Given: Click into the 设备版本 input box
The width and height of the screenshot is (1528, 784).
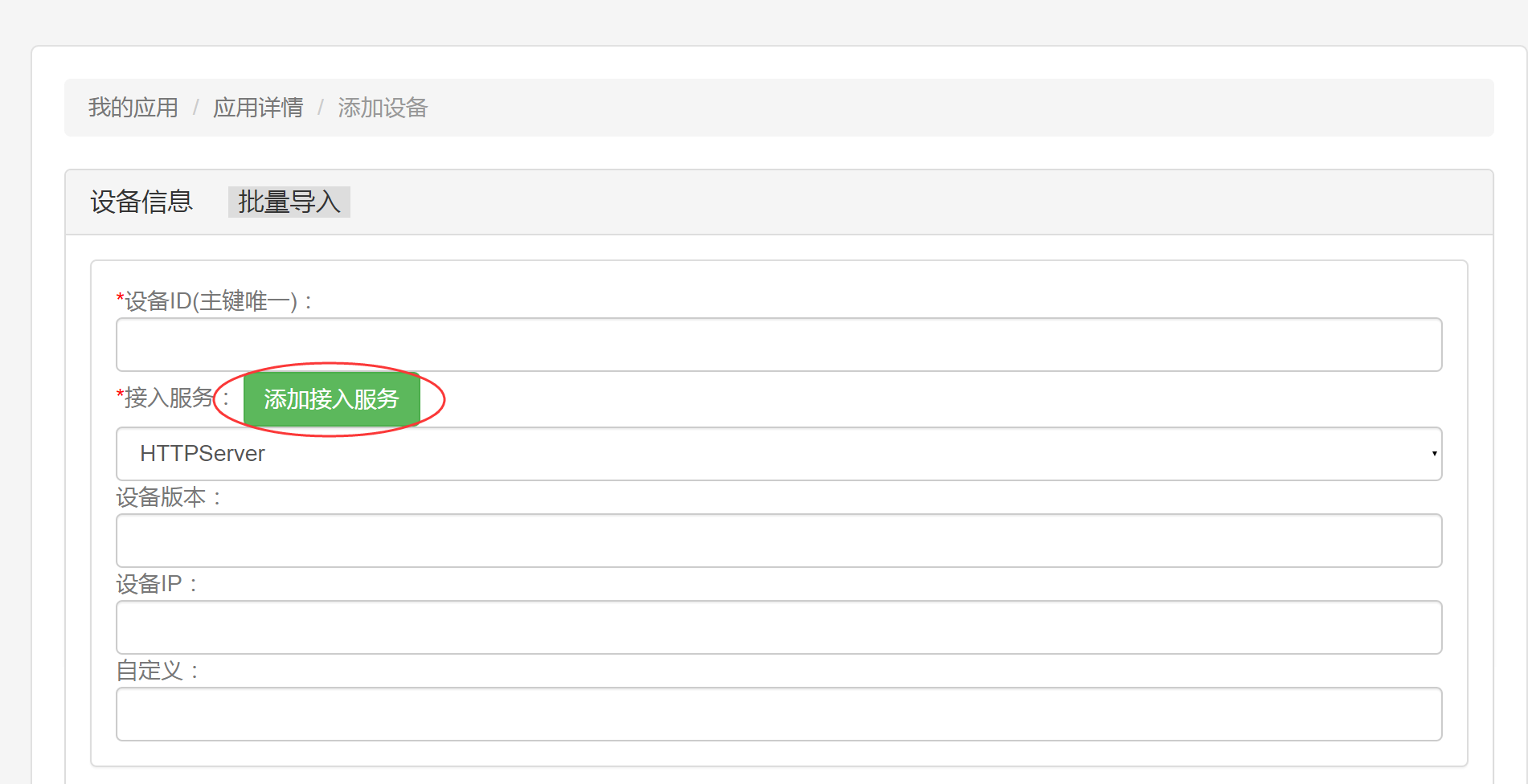Looking at the screenshot, I should point(778,541).
